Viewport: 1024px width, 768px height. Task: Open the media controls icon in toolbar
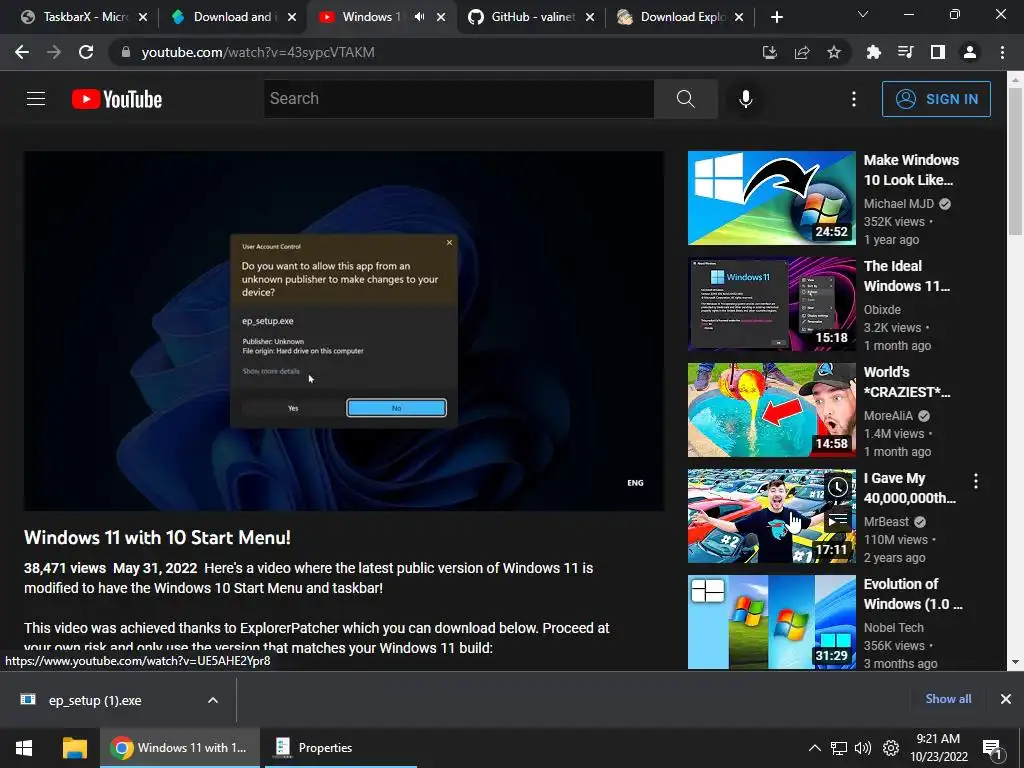click(x=906, y=52)
